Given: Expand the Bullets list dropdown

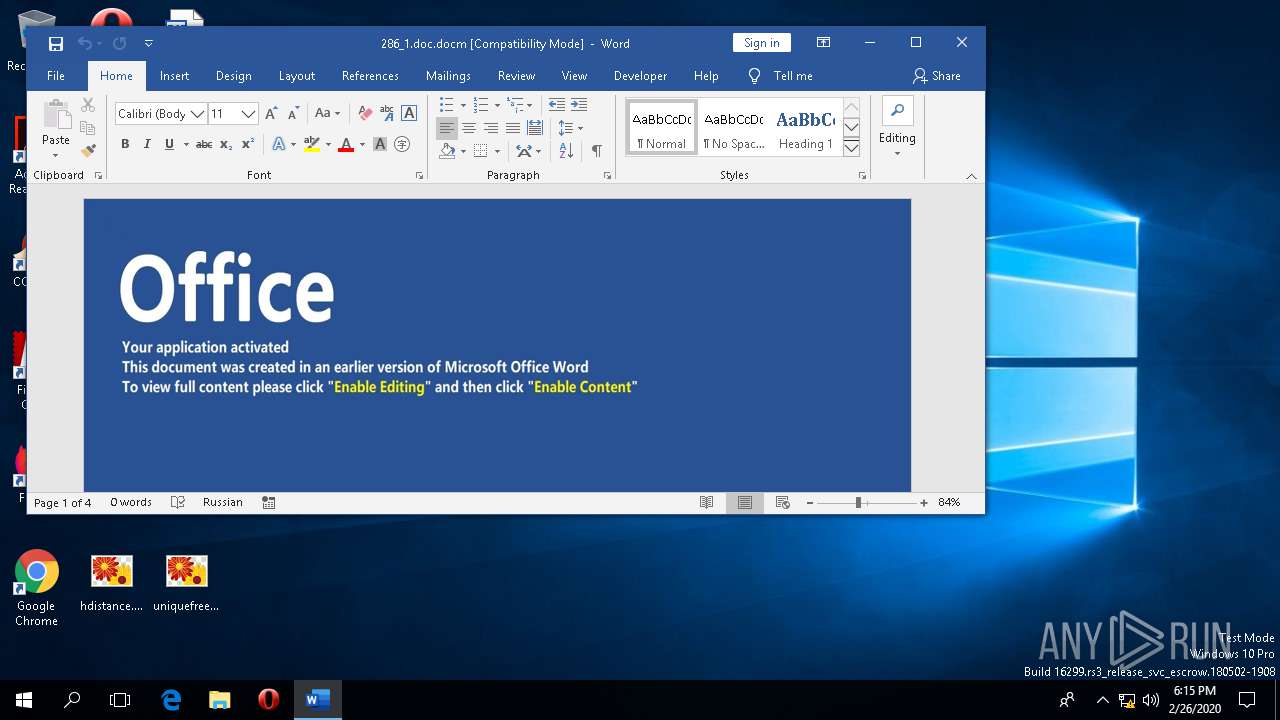Looking at the screenshot, I should (463, 105).
